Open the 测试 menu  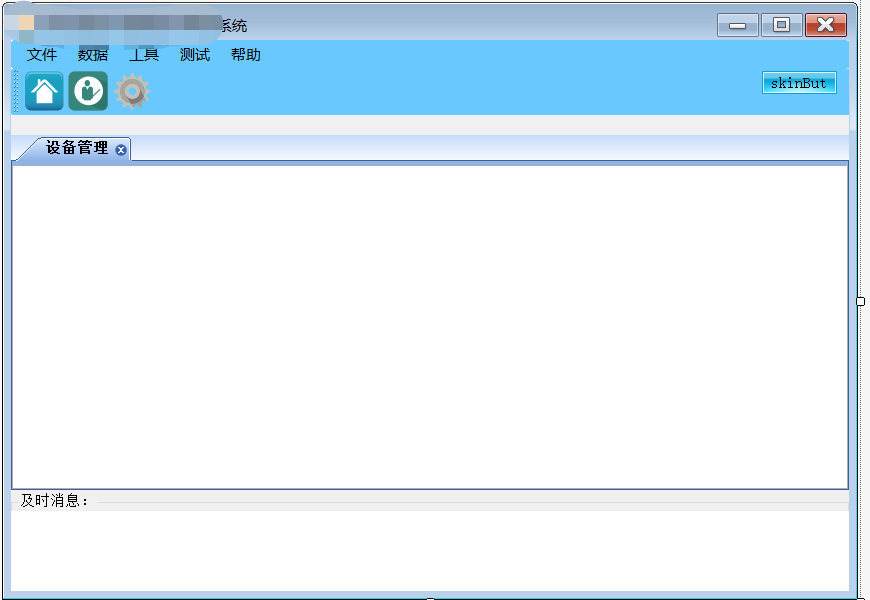tap(194, 55)
